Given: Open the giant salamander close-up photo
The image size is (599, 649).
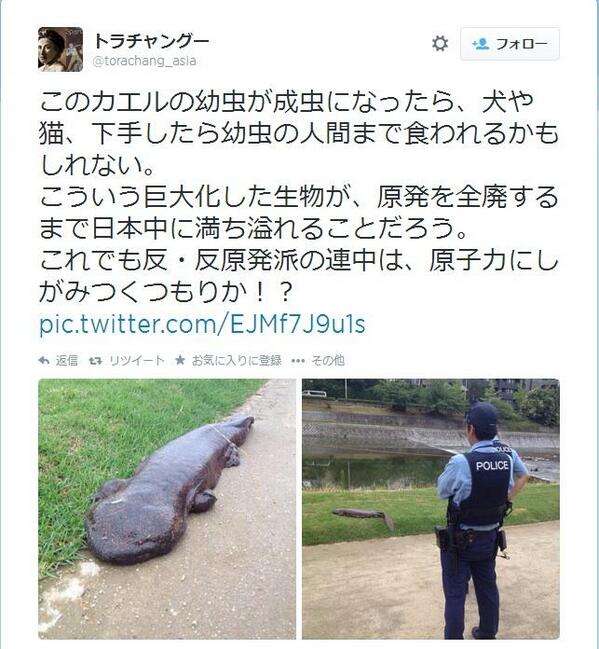Looking at the screenshot, I should click(x=167, y=509).
